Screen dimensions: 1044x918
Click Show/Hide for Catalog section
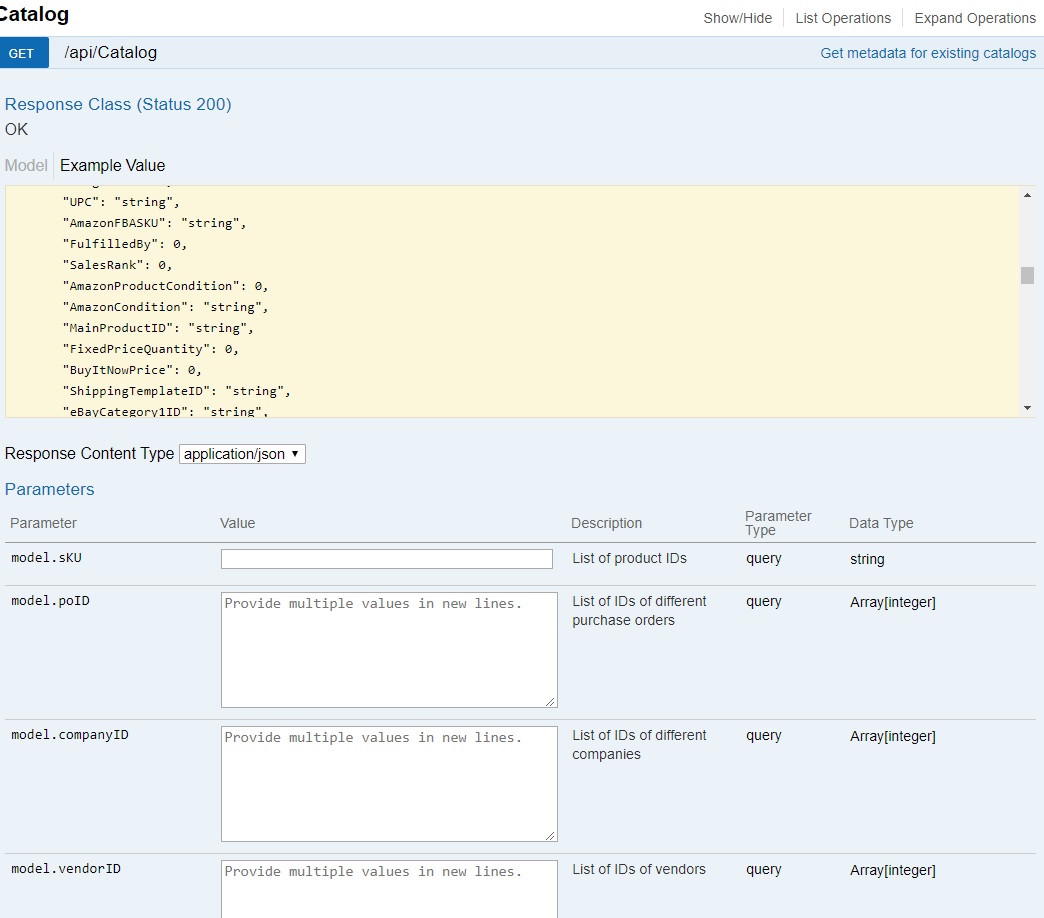(738, 18)
